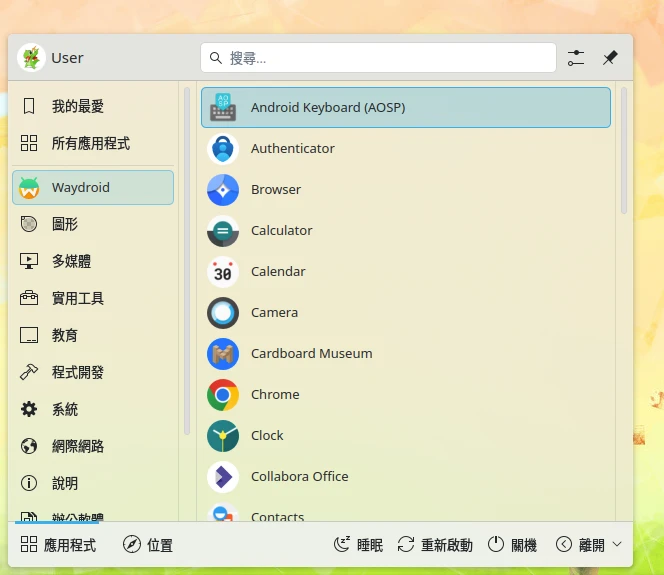
Task: Click the User avatar picture
Action: tap(31, 58)
